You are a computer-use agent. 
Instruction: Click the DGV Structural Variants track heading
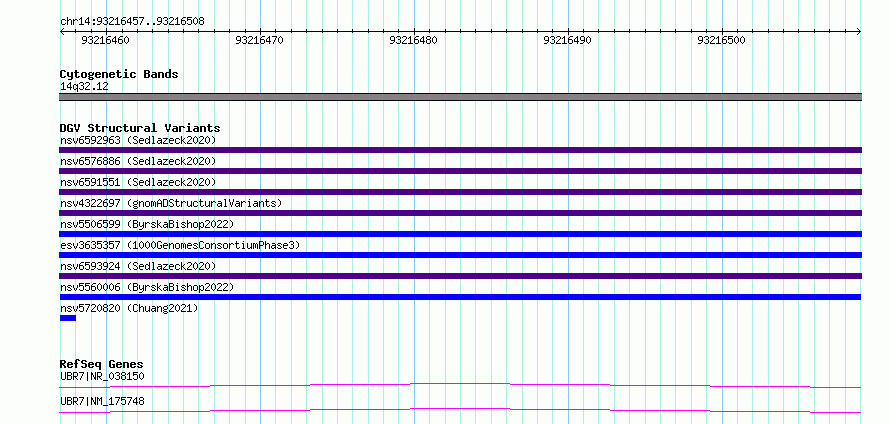(140, 128)
